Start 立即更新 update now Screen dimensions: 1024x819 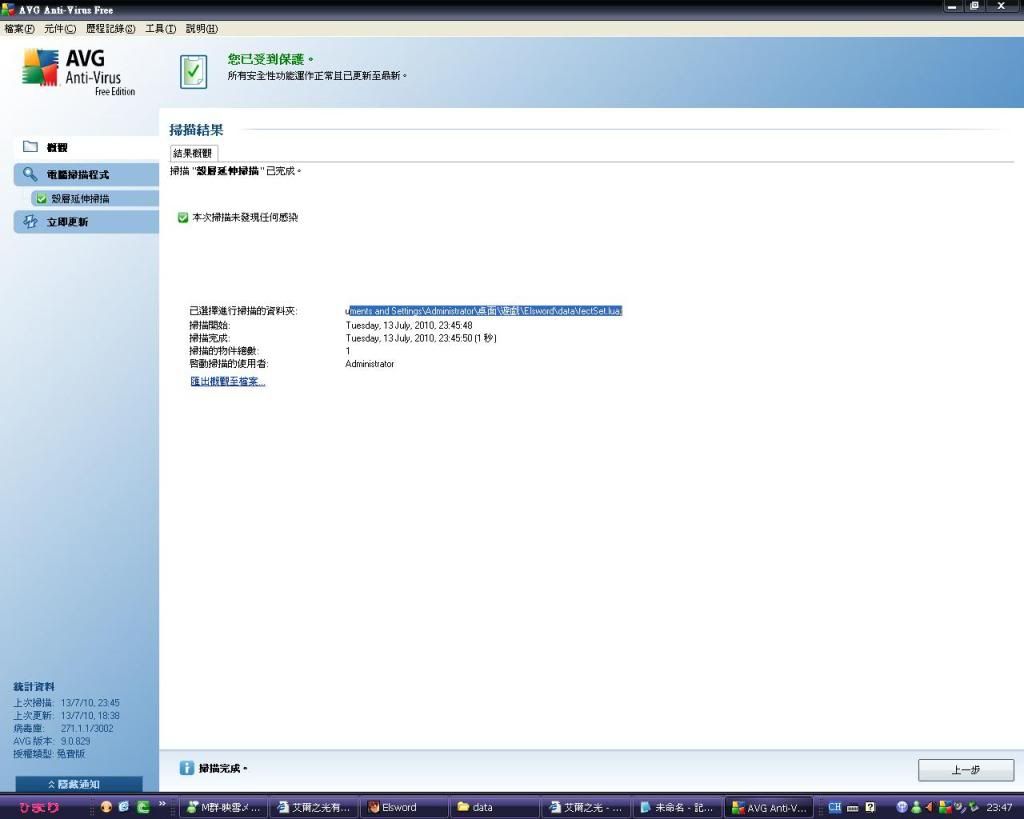[86, 222]
